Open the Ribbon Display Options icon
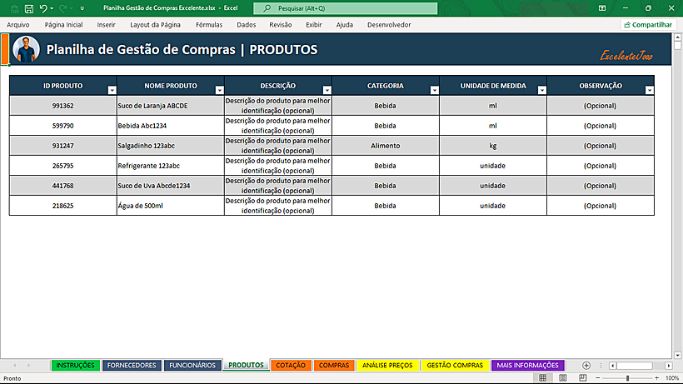The image size is (683, 384). [x=602, y=8]
